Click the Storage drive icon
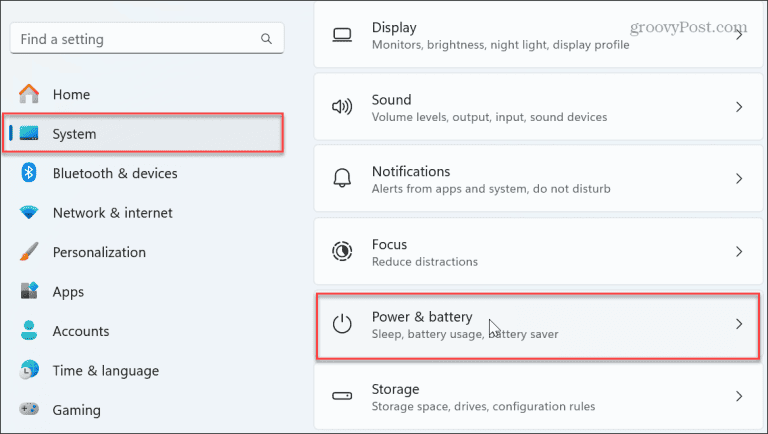 [342, 396]
